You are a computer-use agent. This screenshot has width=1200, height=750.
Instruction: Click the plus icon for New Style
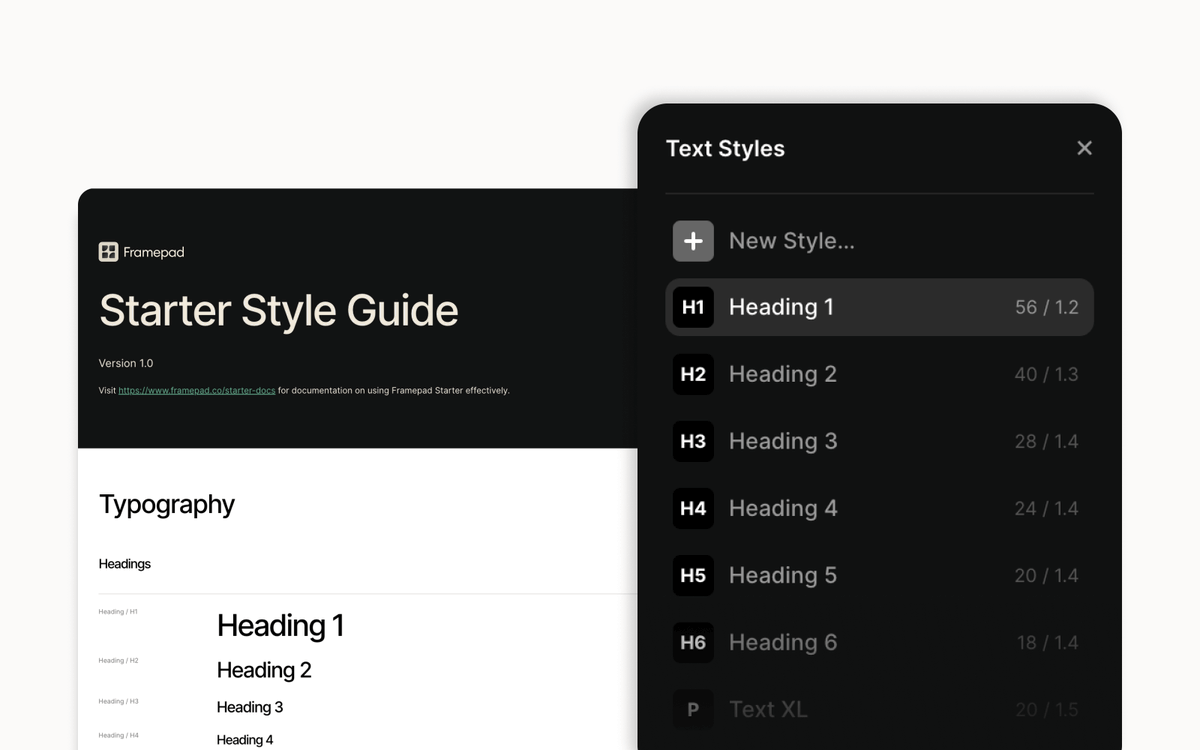[x=693, y=240]
